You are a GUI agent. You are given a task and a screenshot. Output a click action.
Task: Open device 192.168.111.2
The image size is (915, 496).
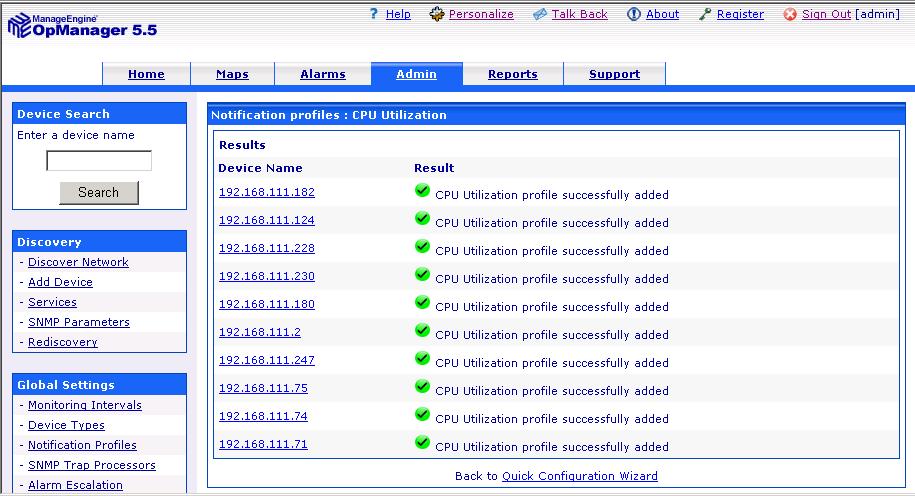click(260, 332)
